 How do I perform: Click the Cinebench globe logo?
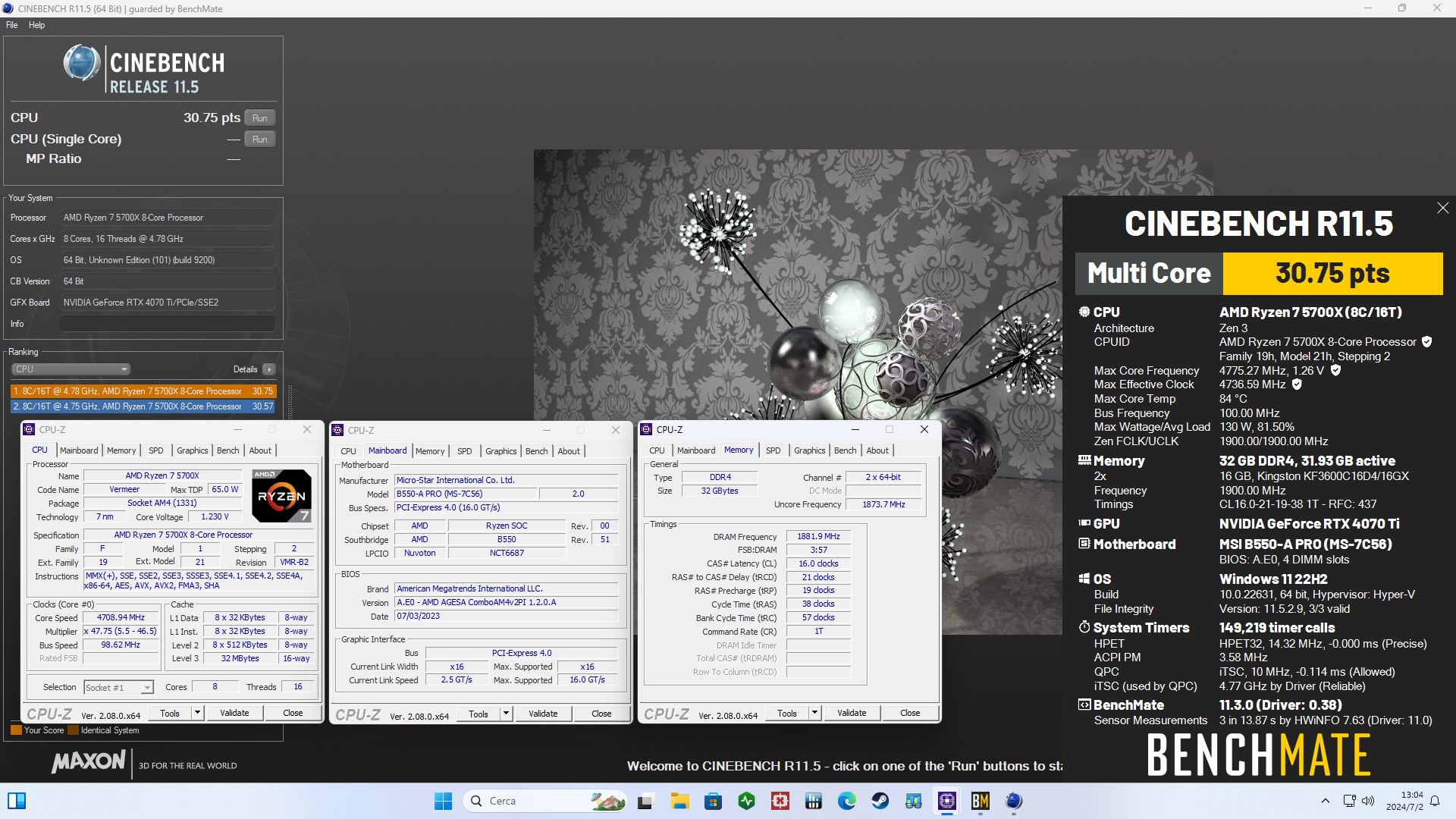coord(81,63)
